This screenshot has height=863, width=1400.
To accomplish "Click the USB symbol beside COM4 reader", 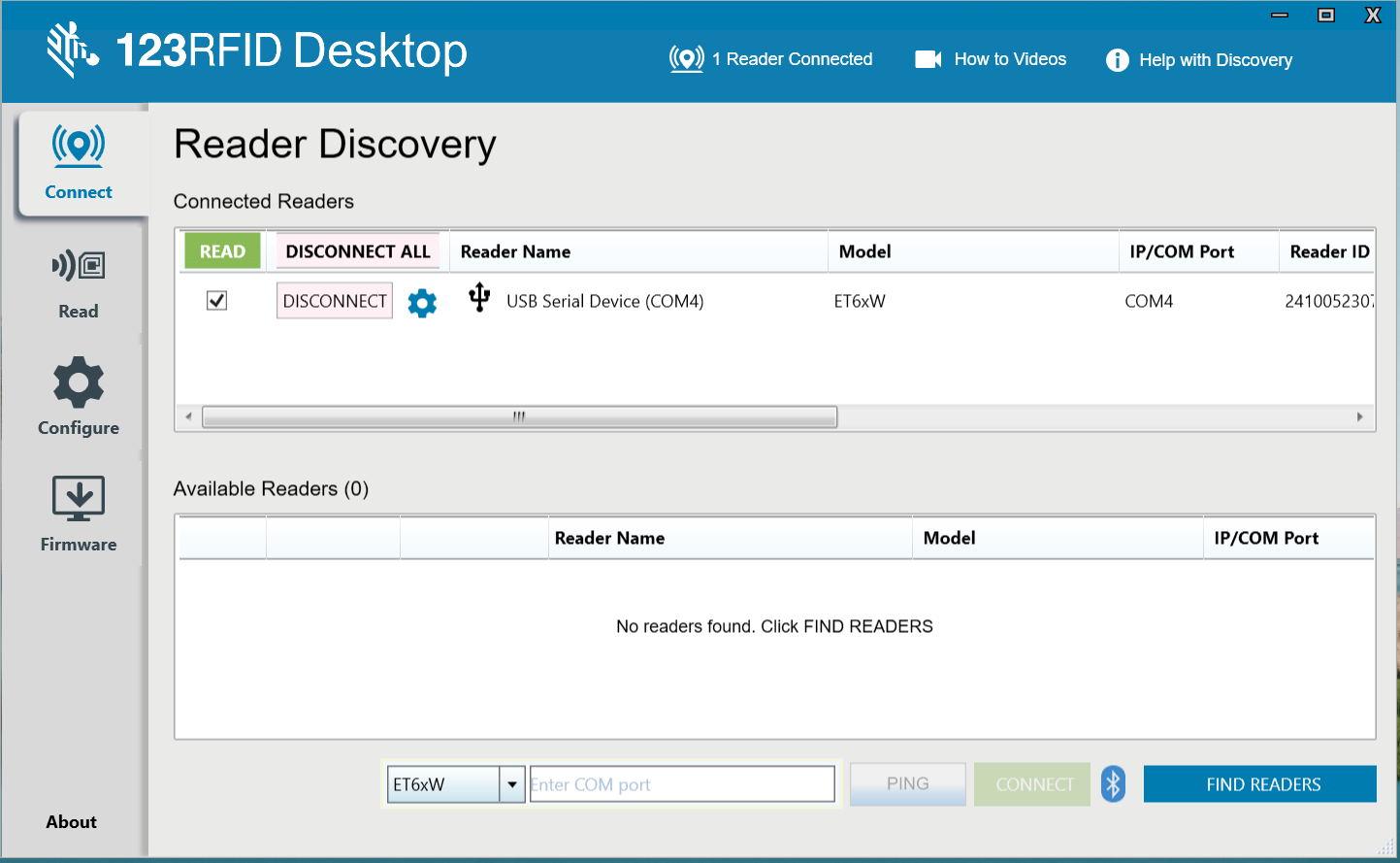I will coord(479,297).
